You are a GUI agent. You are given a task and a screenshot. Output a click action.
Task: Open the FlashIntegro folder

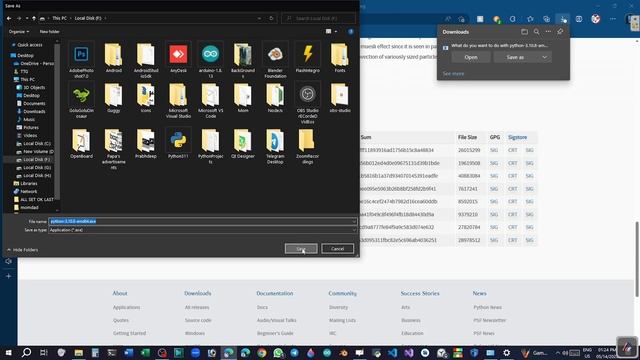[x=307, y=58]
